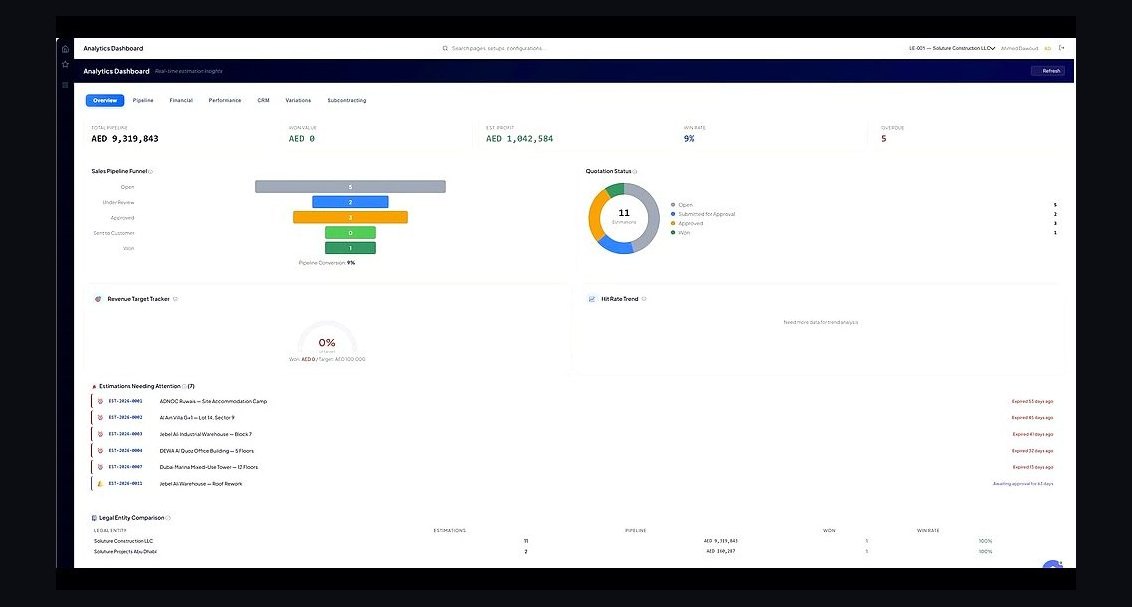Click the Win Rate 9% card value
The height and width of the screenshot is (607, 1132).
point(689,139)
